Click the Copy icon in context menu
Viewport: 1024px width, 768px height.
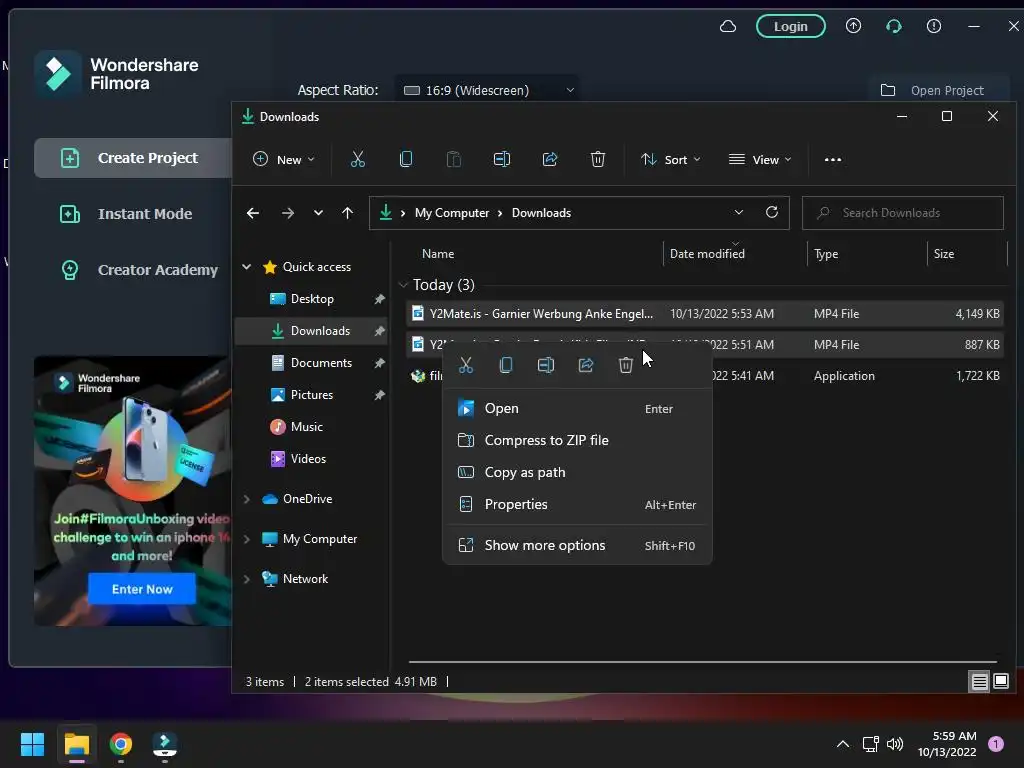[505, 365]
